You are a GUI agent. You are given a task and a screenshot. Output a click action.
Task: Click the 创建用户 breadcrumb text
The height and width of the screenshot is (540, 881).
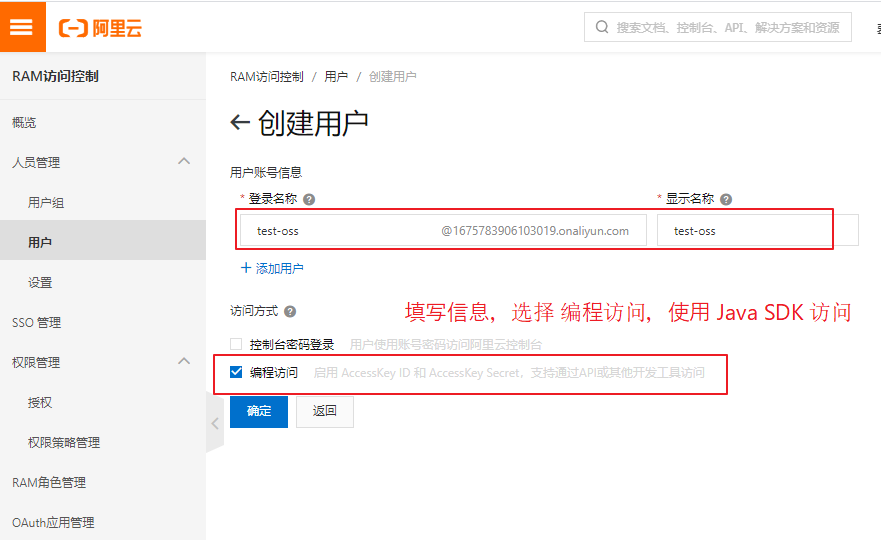[x=393, y=76]
